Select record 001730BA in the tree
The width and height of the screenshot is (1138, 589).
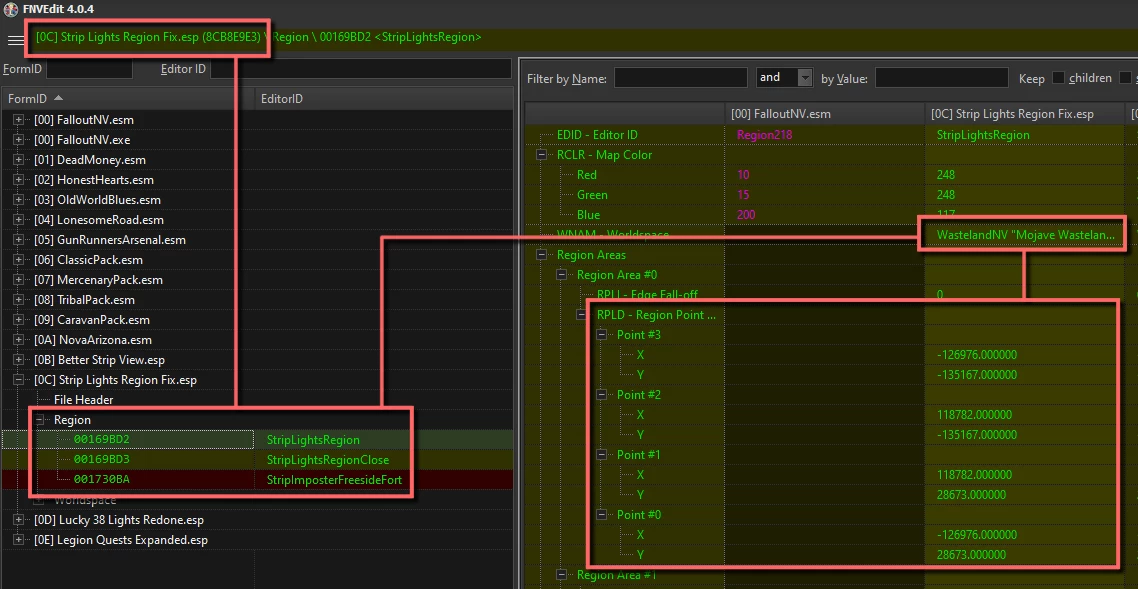pos(102,479)
